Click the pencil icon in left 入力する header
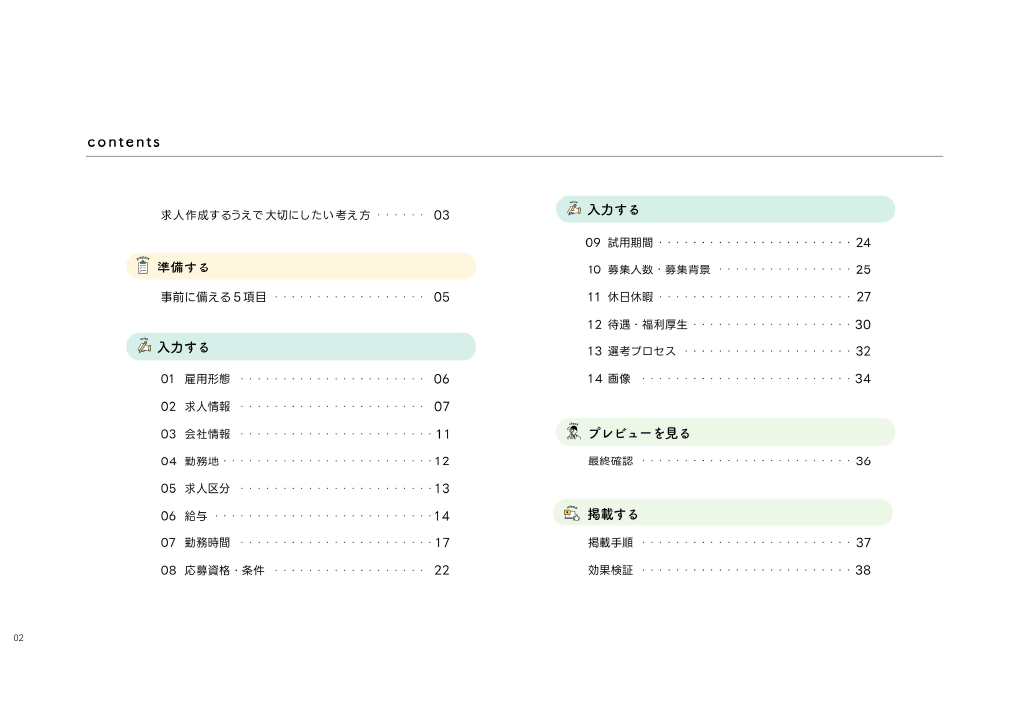 [x=144, y=346]
